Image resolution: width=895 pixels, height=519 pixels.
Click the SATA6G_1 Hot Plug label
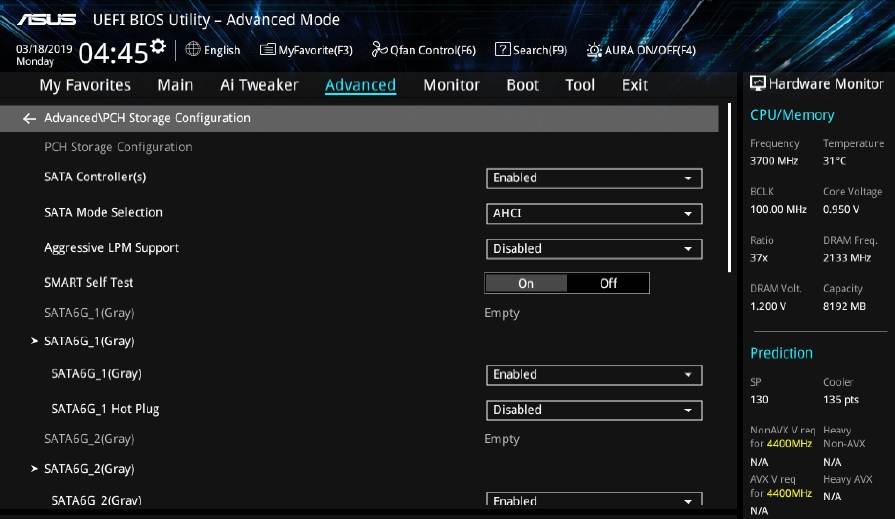[105, 409]
